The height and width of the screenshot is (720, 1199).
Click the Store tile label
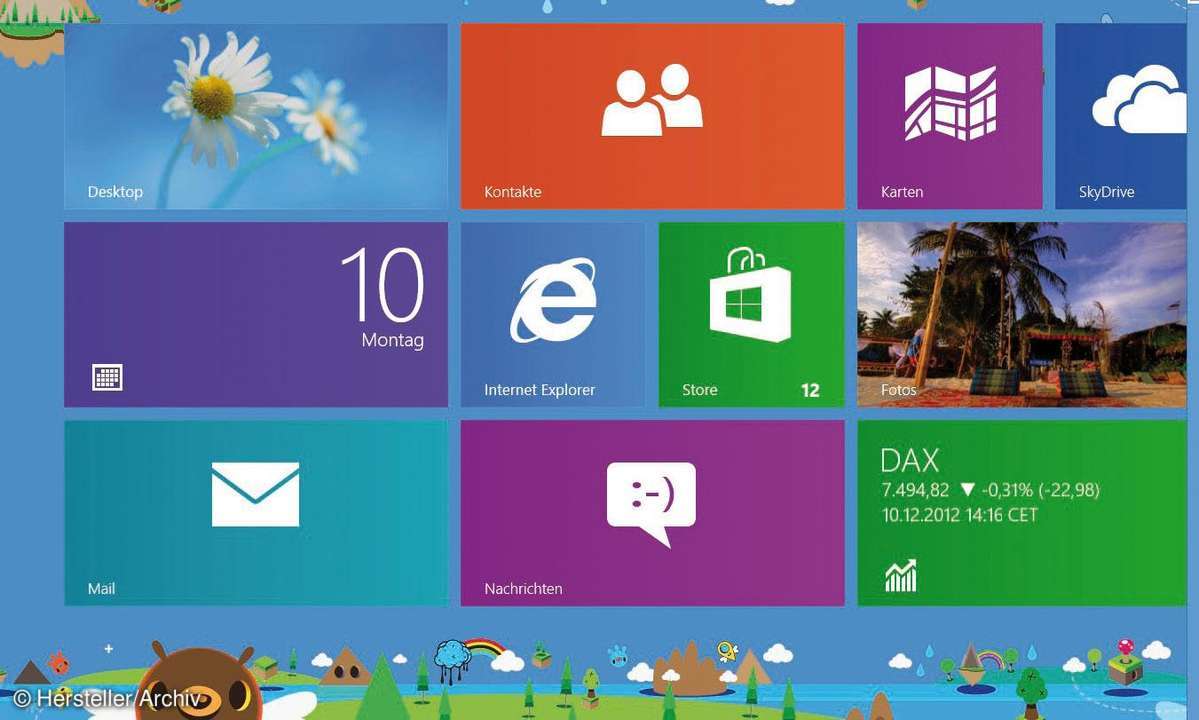click(700, 390)
